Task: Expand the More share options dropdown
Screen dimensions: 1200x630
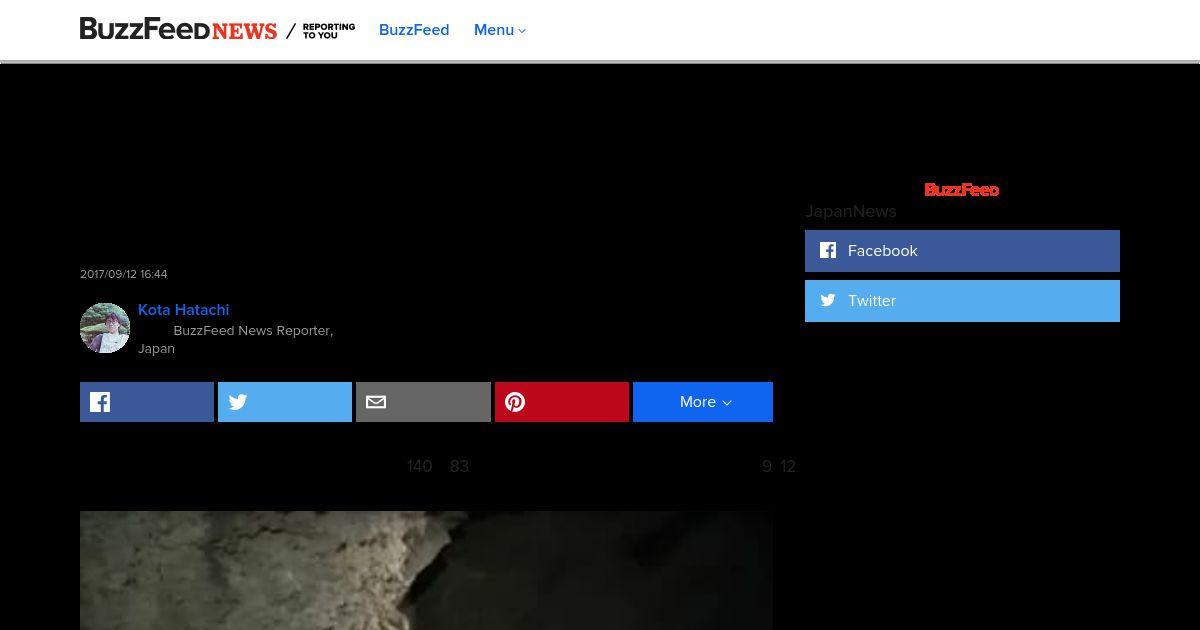Action: (703, 402)
